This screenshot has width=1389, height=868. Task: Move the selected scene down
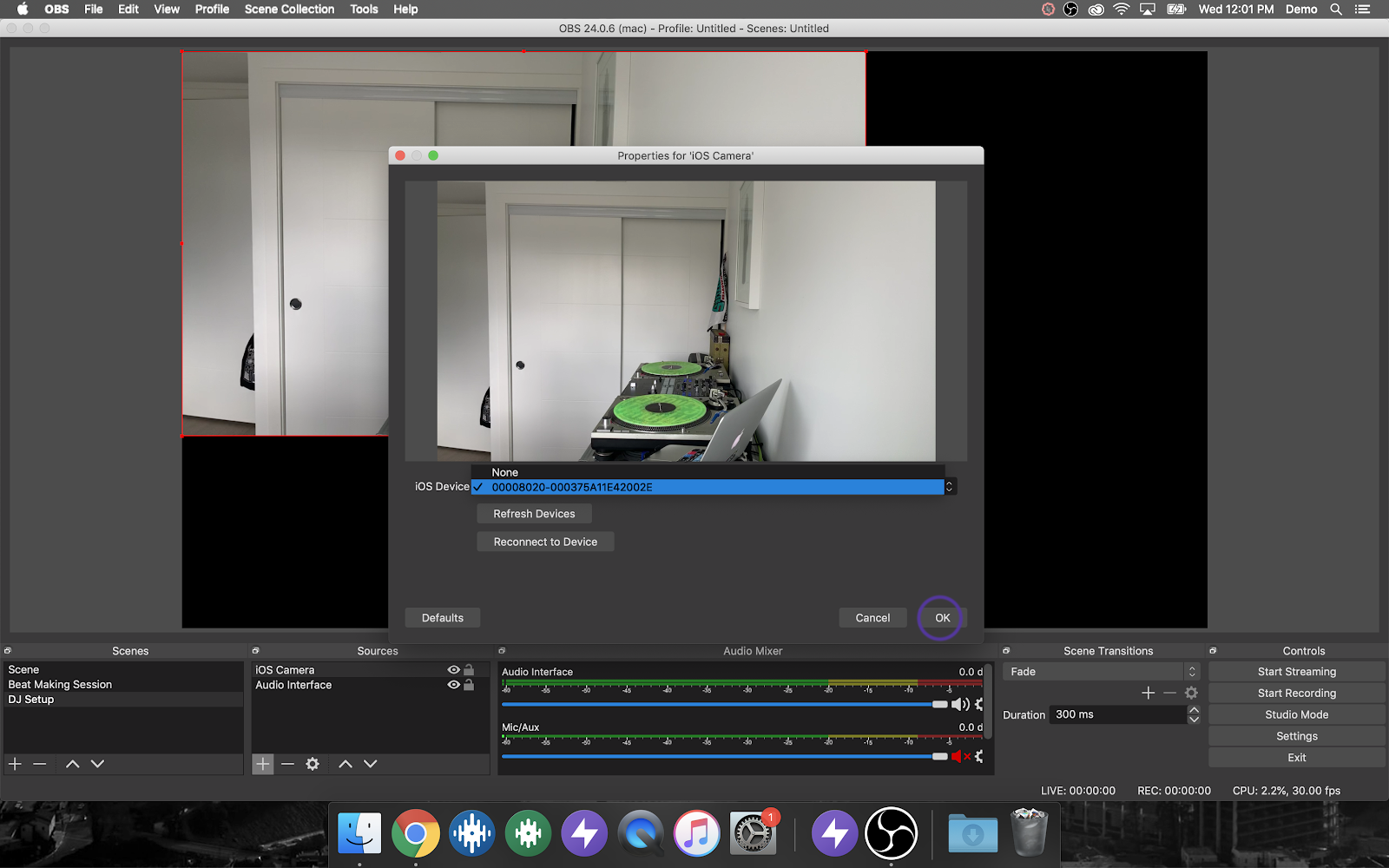click(x=97, y=764)
